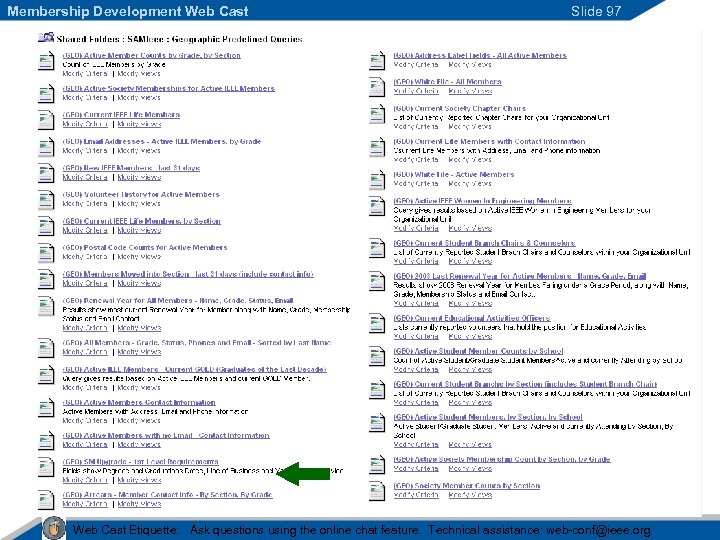Click the icon beside Current Student Branch Chairs & Counselors
720x540 pixels.
377,248
